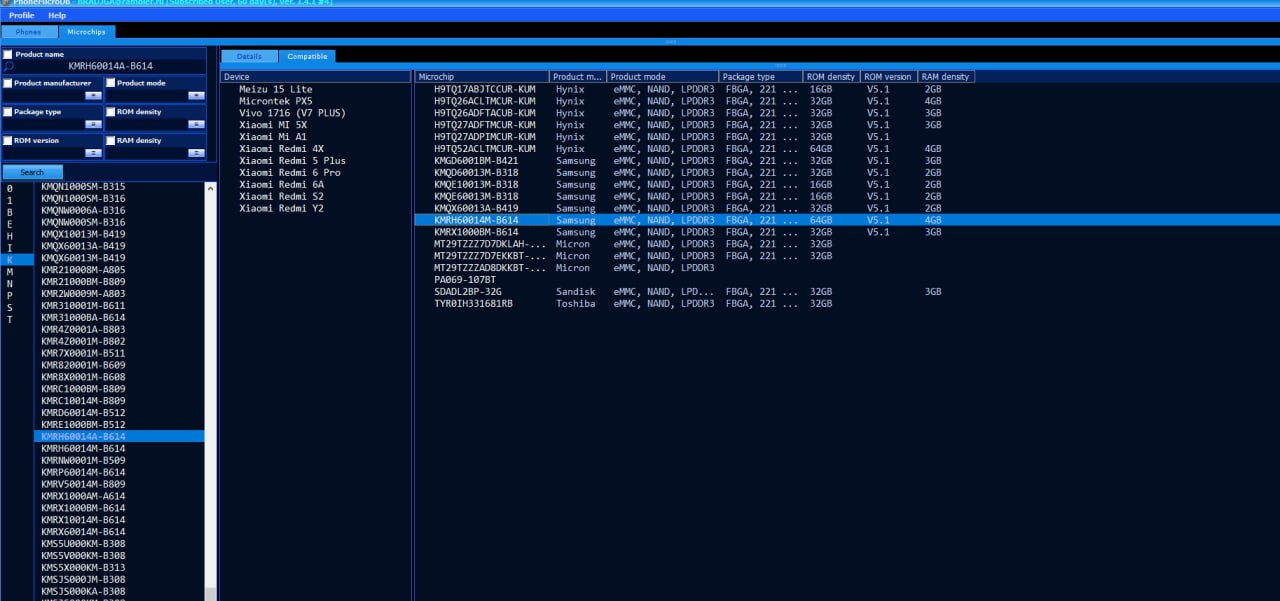Select Xiaomi Redmi 4X device
This screenshot has width=1280, height=601.
click(x=281, y=149)
